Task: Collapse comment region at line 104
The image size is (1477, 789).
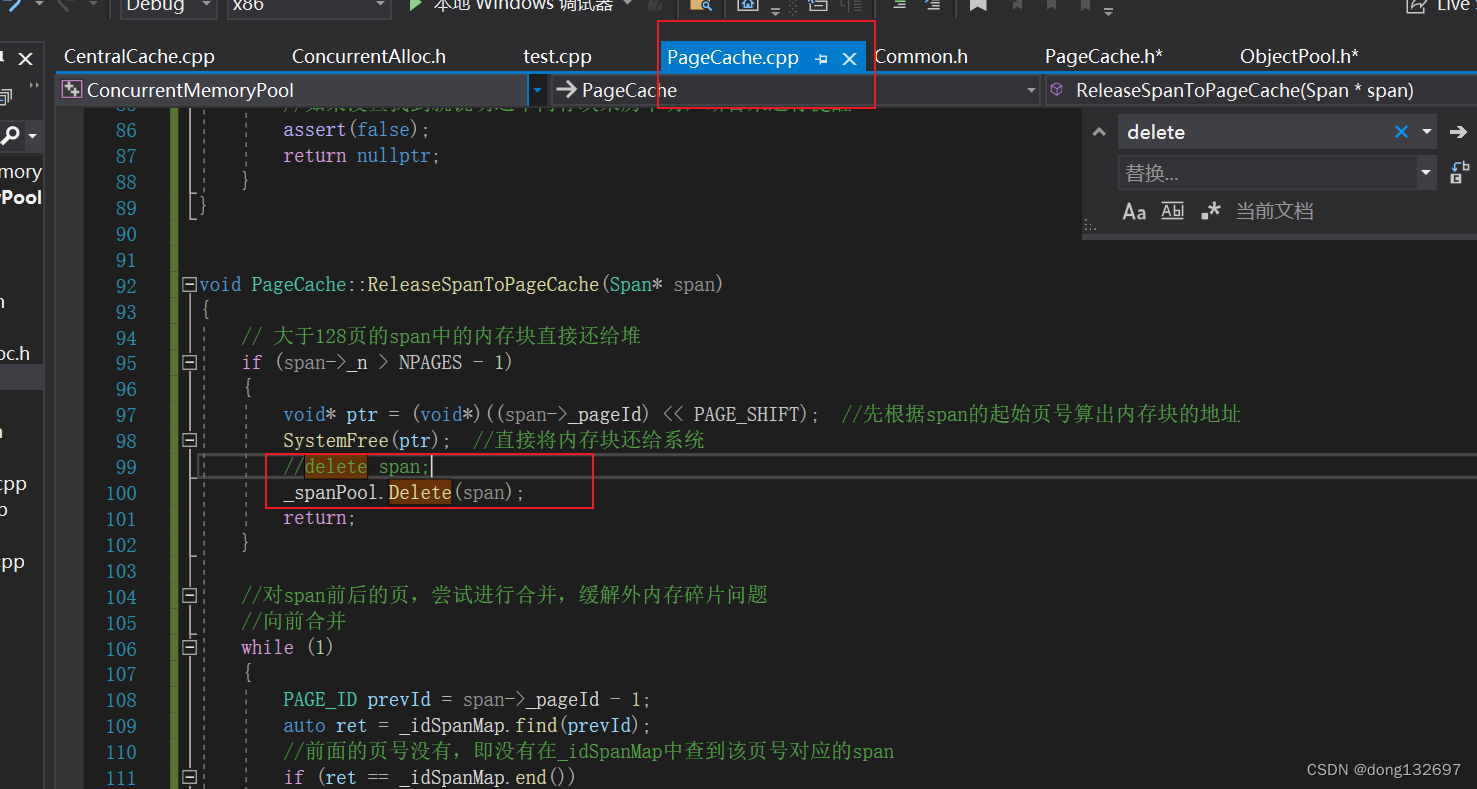Action: point(189,596)
